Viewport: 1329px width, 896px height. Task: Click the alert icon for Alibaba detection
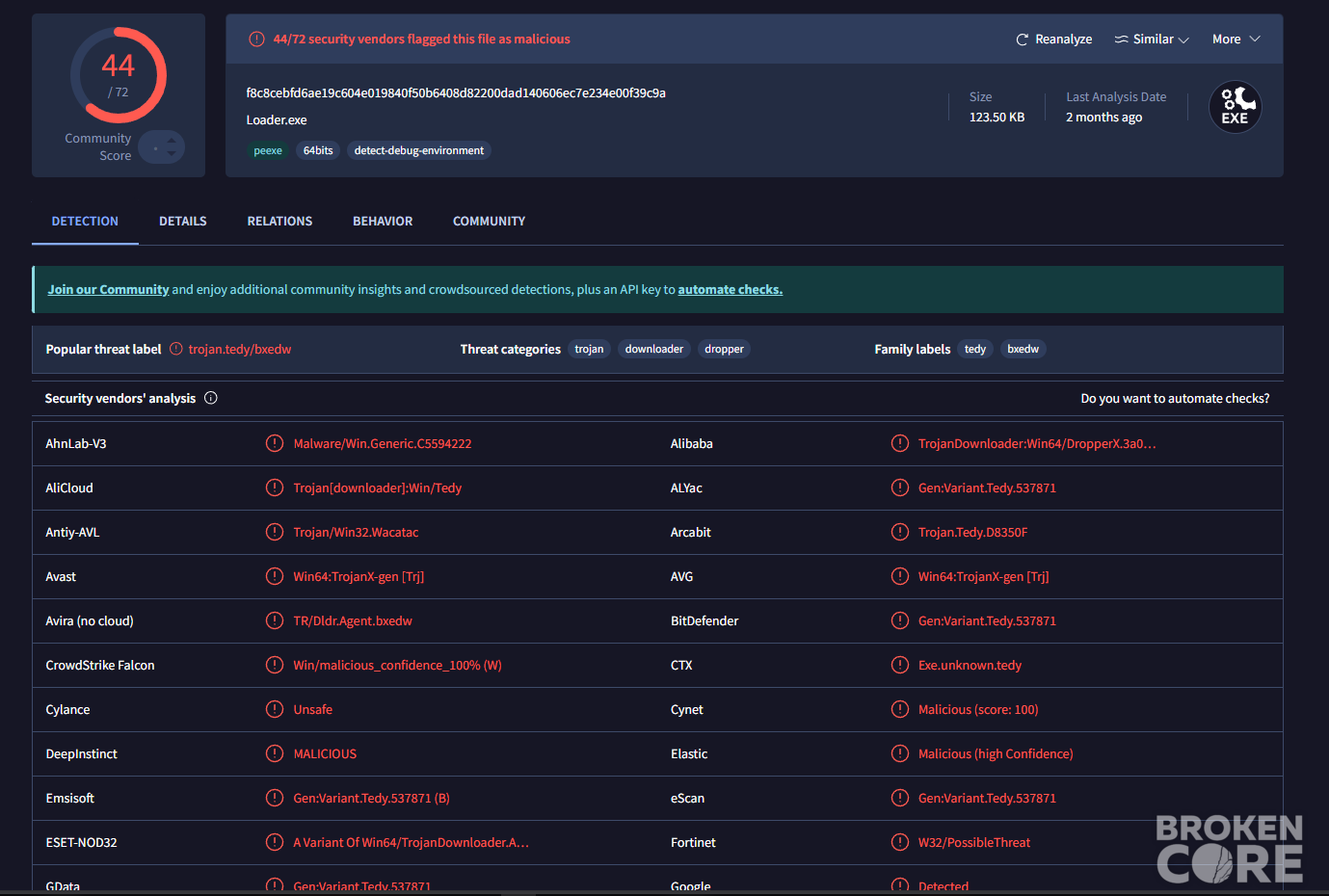900,443
